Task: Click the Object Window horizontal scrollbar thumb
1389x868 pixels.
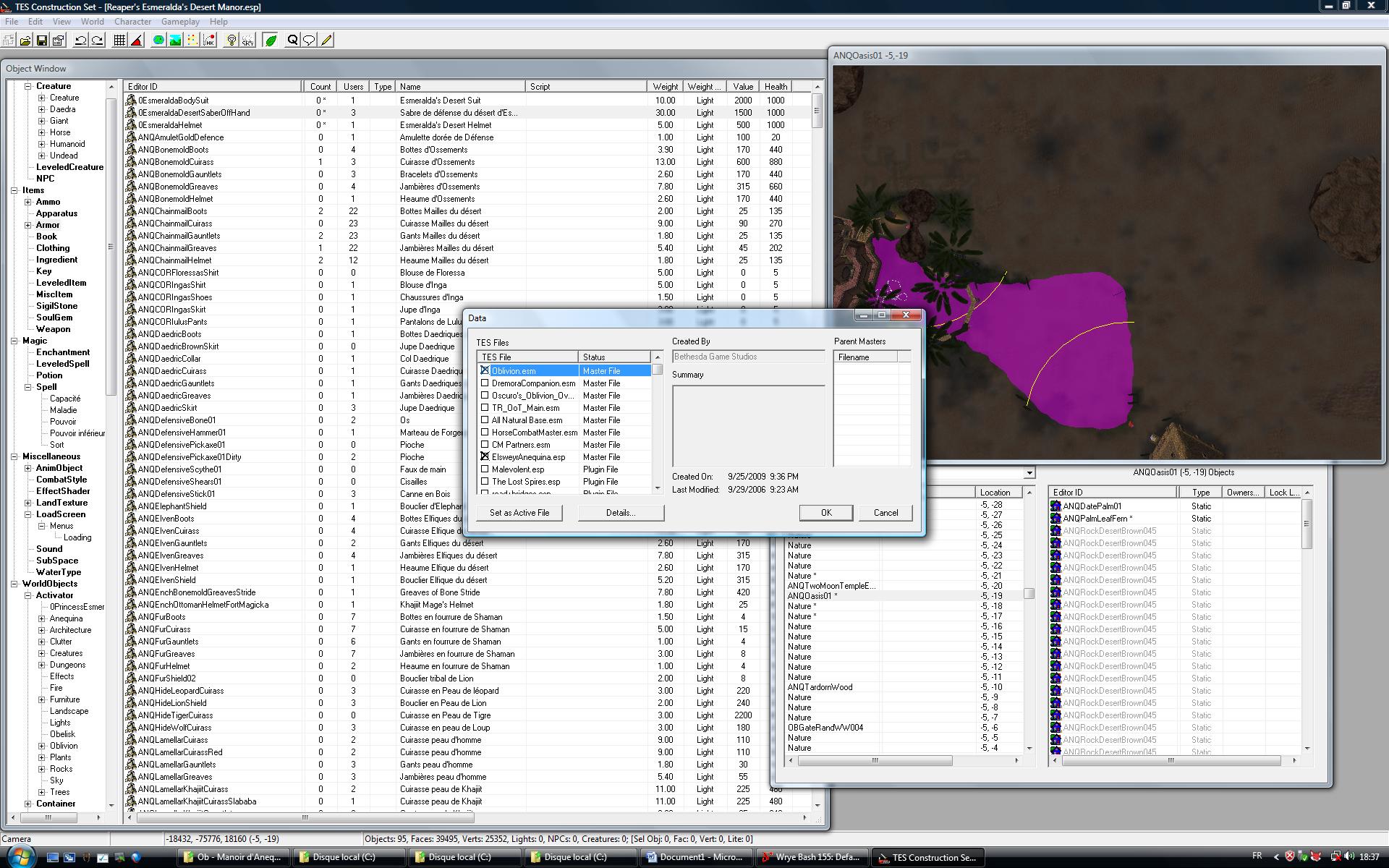Action: click(x=305, y=817)
